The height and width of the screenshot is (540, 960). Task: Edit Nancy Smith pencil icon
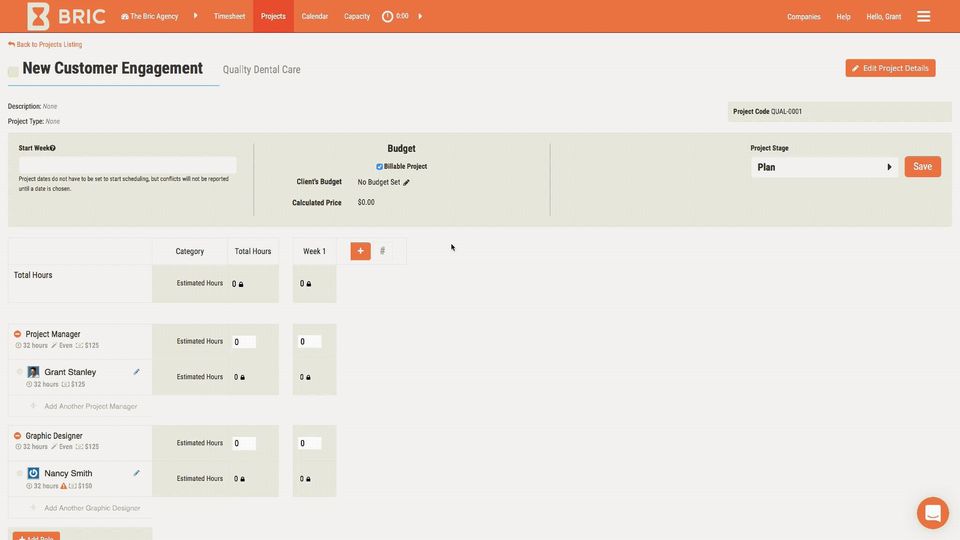tap(137, 473)
